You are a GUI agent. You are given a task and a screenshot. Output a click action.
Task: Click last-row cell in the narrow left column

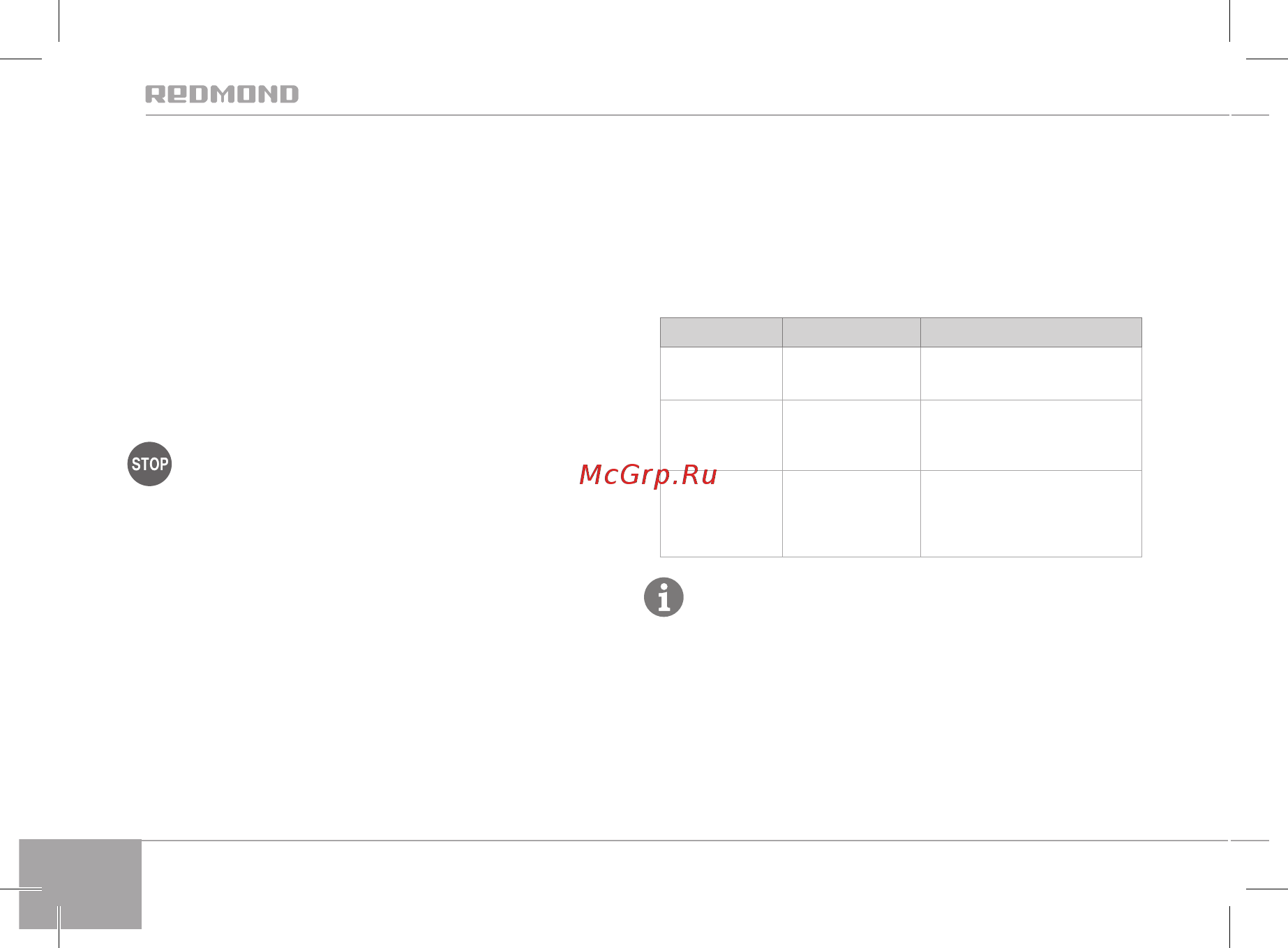coord(721,513)
